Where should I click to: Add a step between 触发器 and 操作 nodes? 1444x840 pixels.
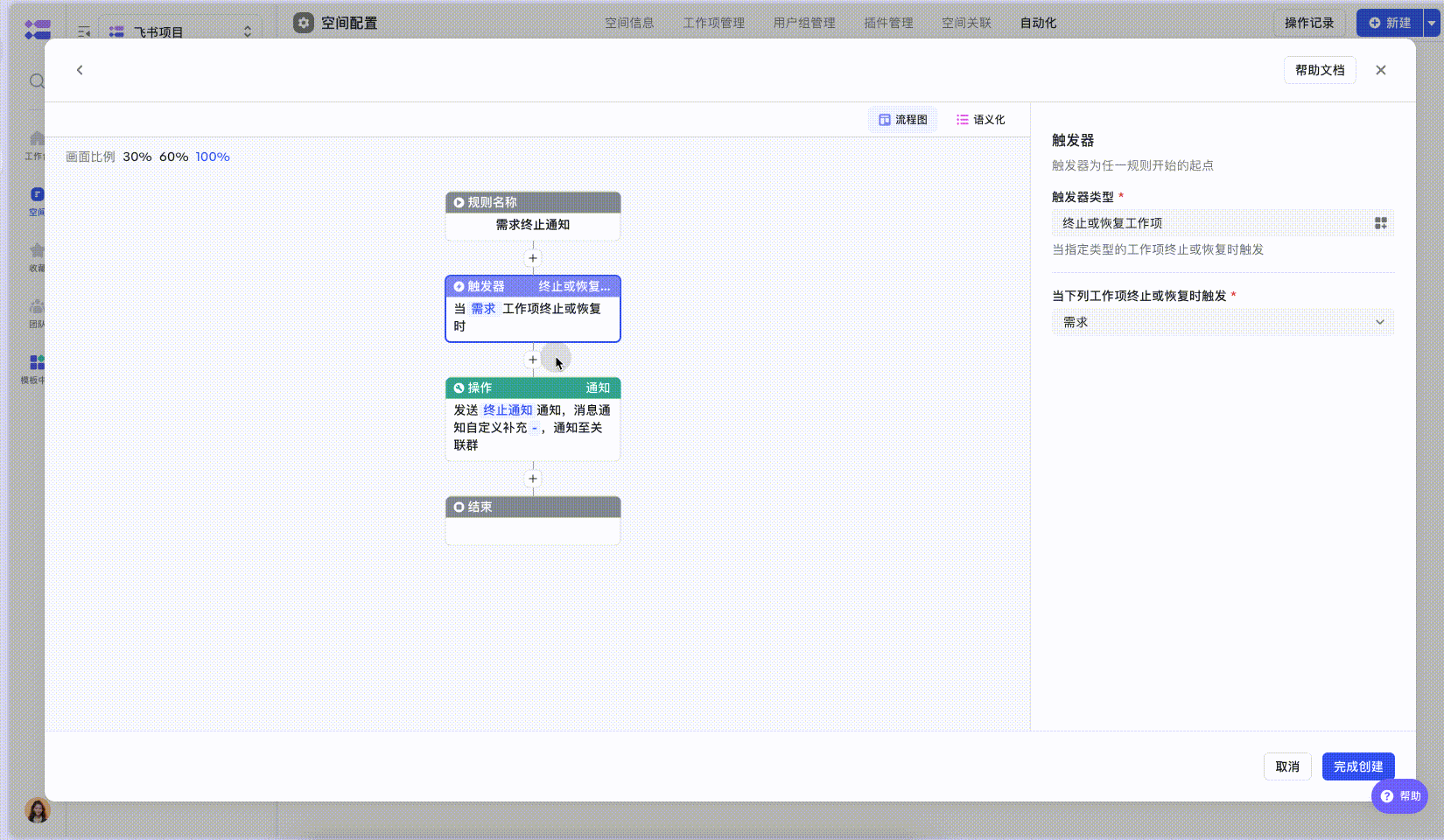[533, 360]
